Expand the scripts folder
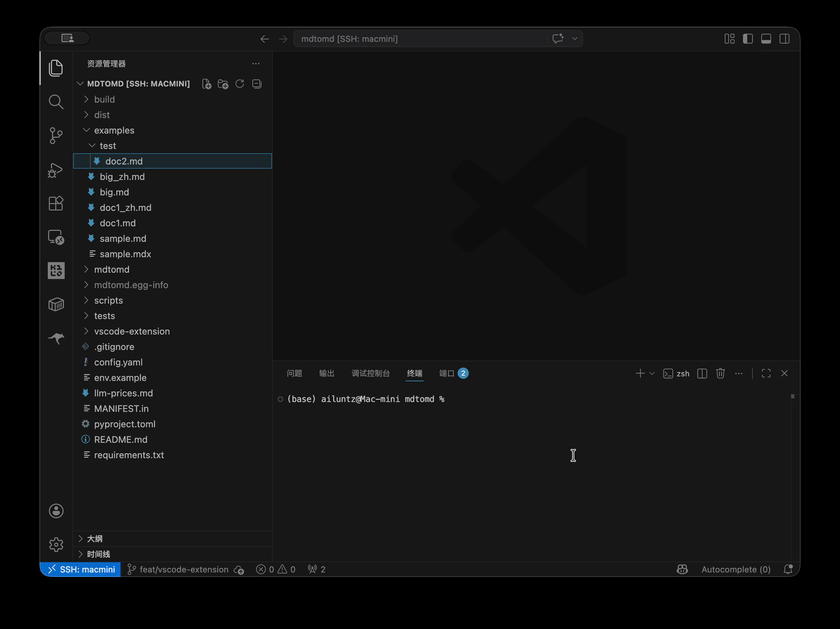 pyautogui.click(x=172, y=301)
